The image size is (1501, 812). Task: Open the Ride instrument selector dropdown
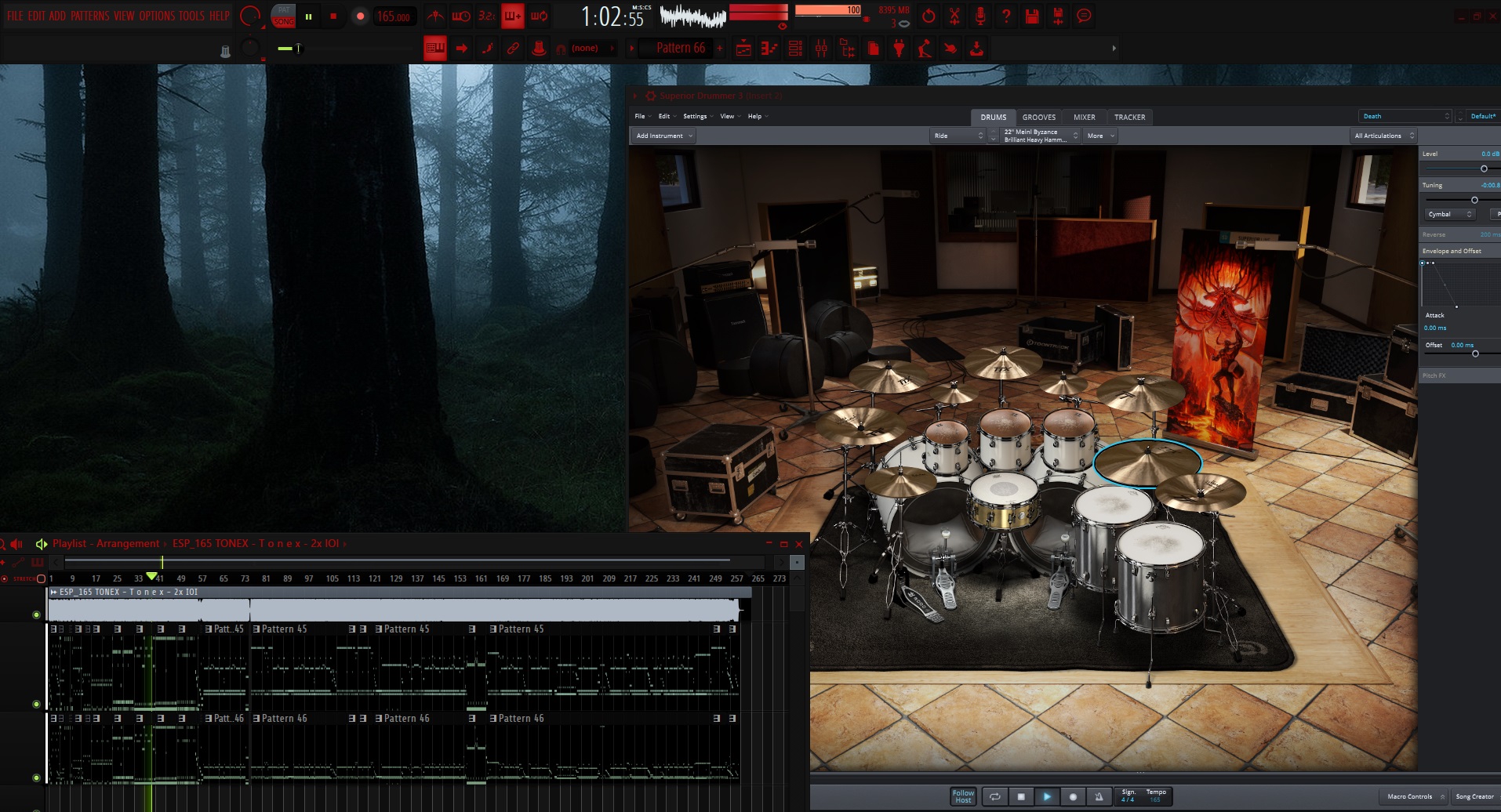tap(958, 136)
